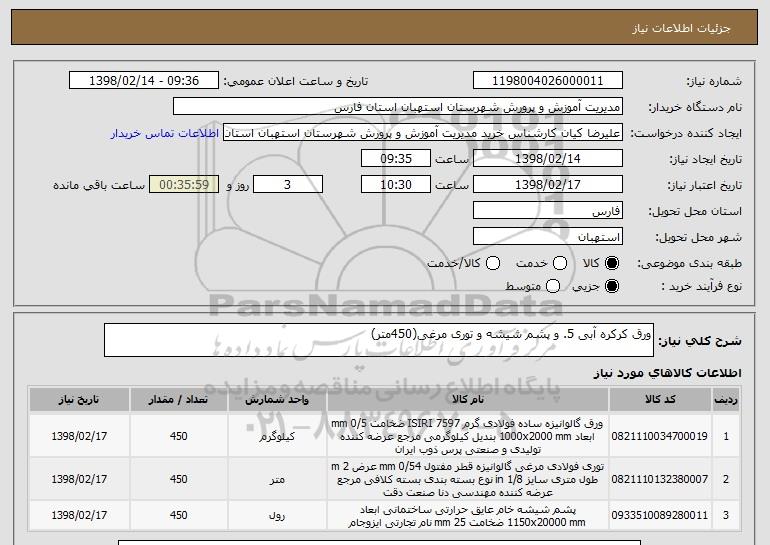770x545 pixels.
Task: Click need date 1398/02/17 in row 1
Action: click(79, 436)
